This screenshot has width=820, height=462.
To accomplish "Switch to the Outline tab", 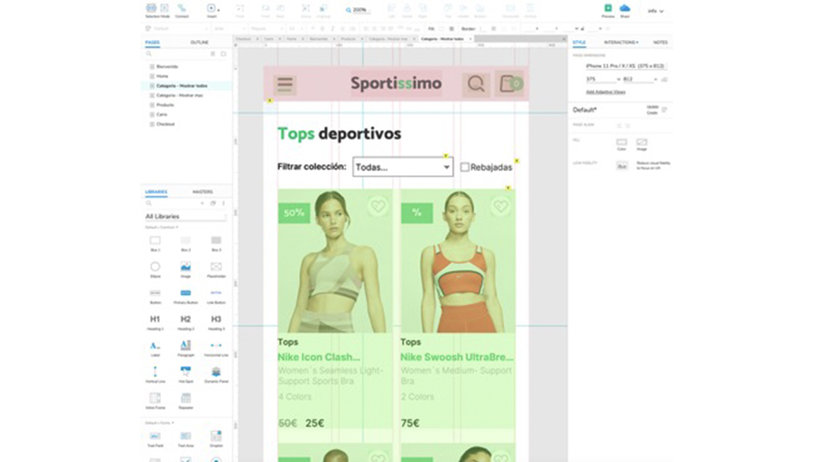I will pyautogui.click(x=200, y=42).
